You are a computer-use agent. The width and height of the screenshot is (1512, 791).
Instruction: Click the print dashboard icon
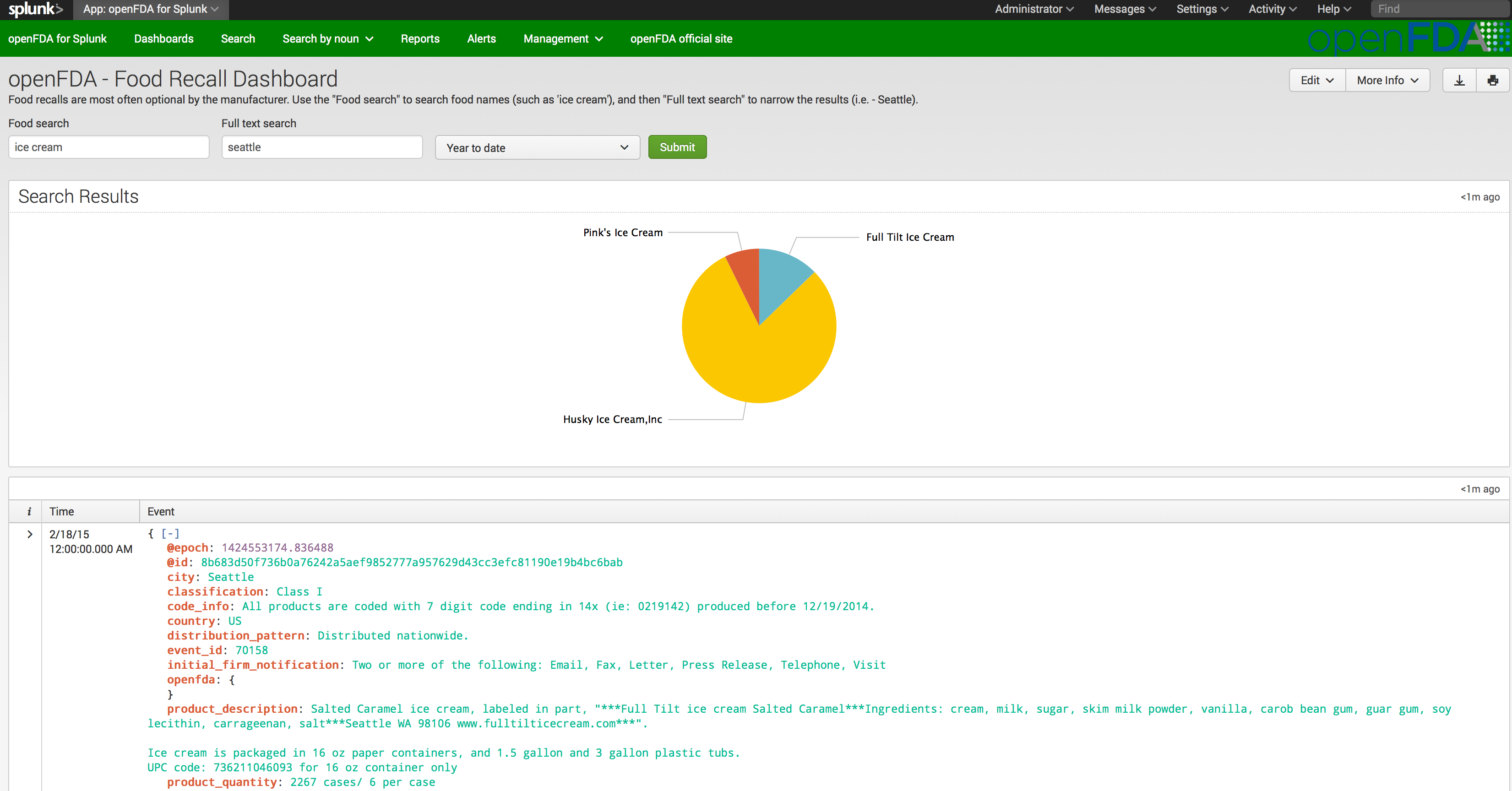coord(1492,81)
